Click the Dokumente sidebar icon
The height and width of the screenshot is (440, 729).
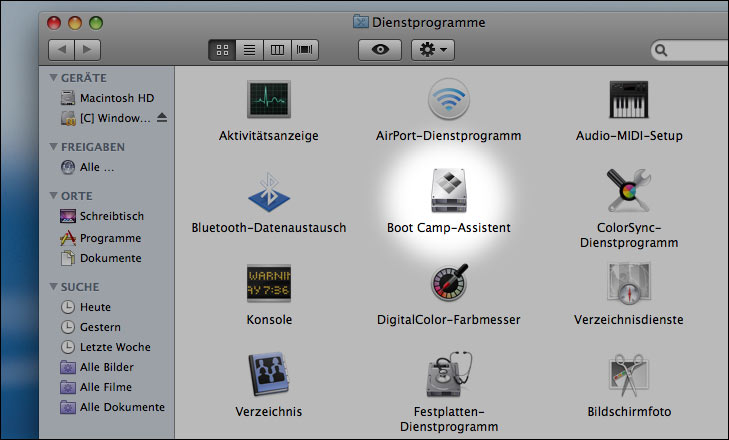click(68, 258)
